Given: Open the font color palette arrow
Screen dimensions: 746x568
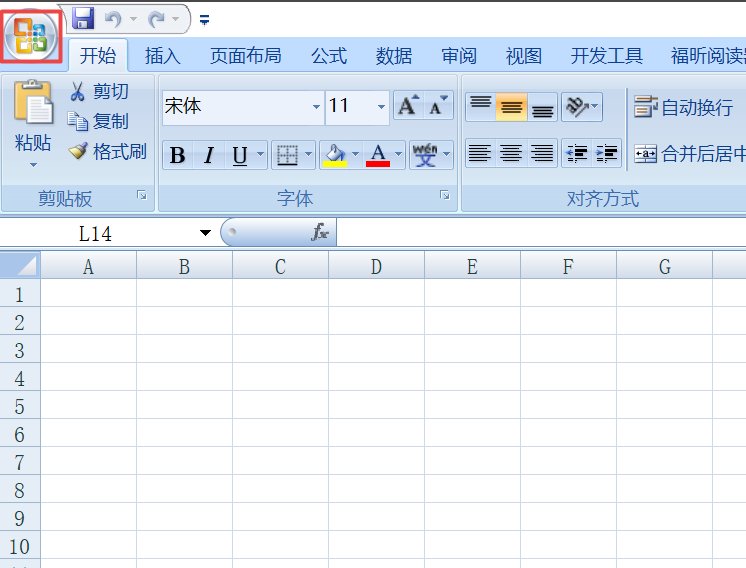Looking at the screenshot, I should coord(399,154).
